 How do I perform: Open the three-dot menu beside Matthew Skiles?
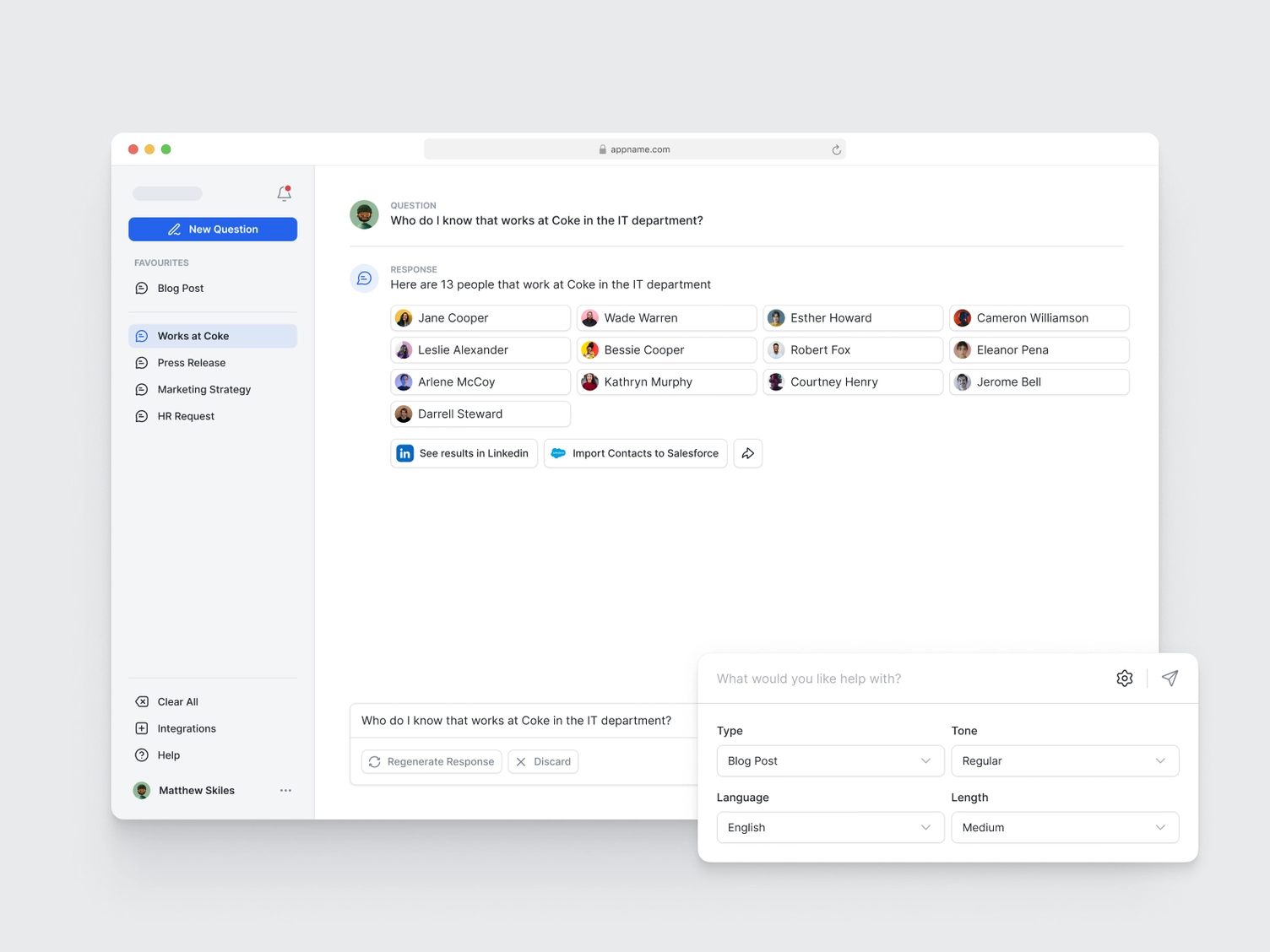pos(285,791)
